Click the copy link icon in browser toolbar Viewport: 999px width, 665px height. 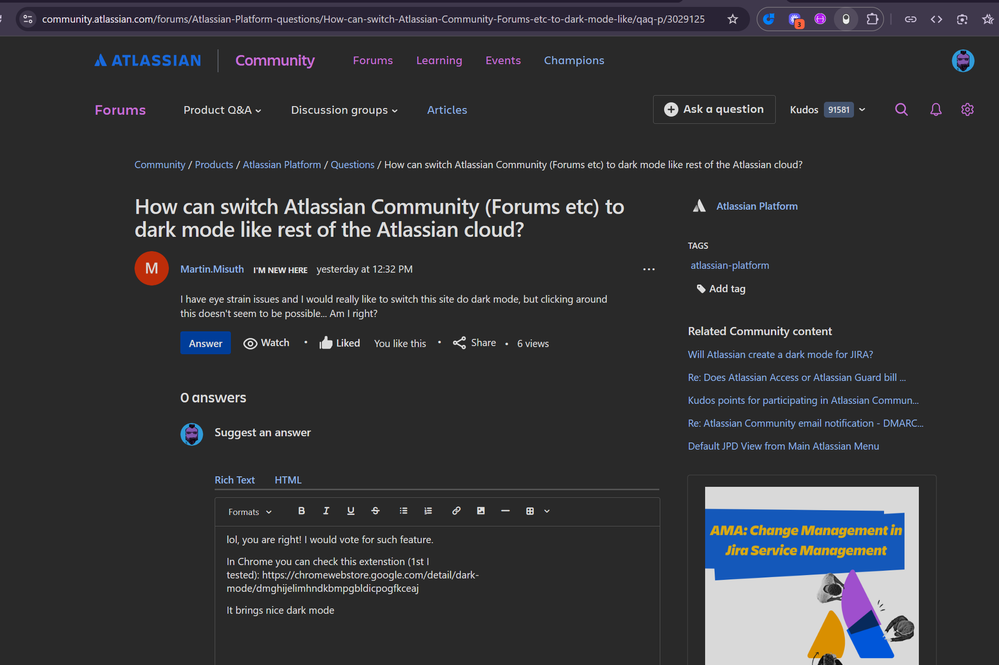click(x=910, y=19)
